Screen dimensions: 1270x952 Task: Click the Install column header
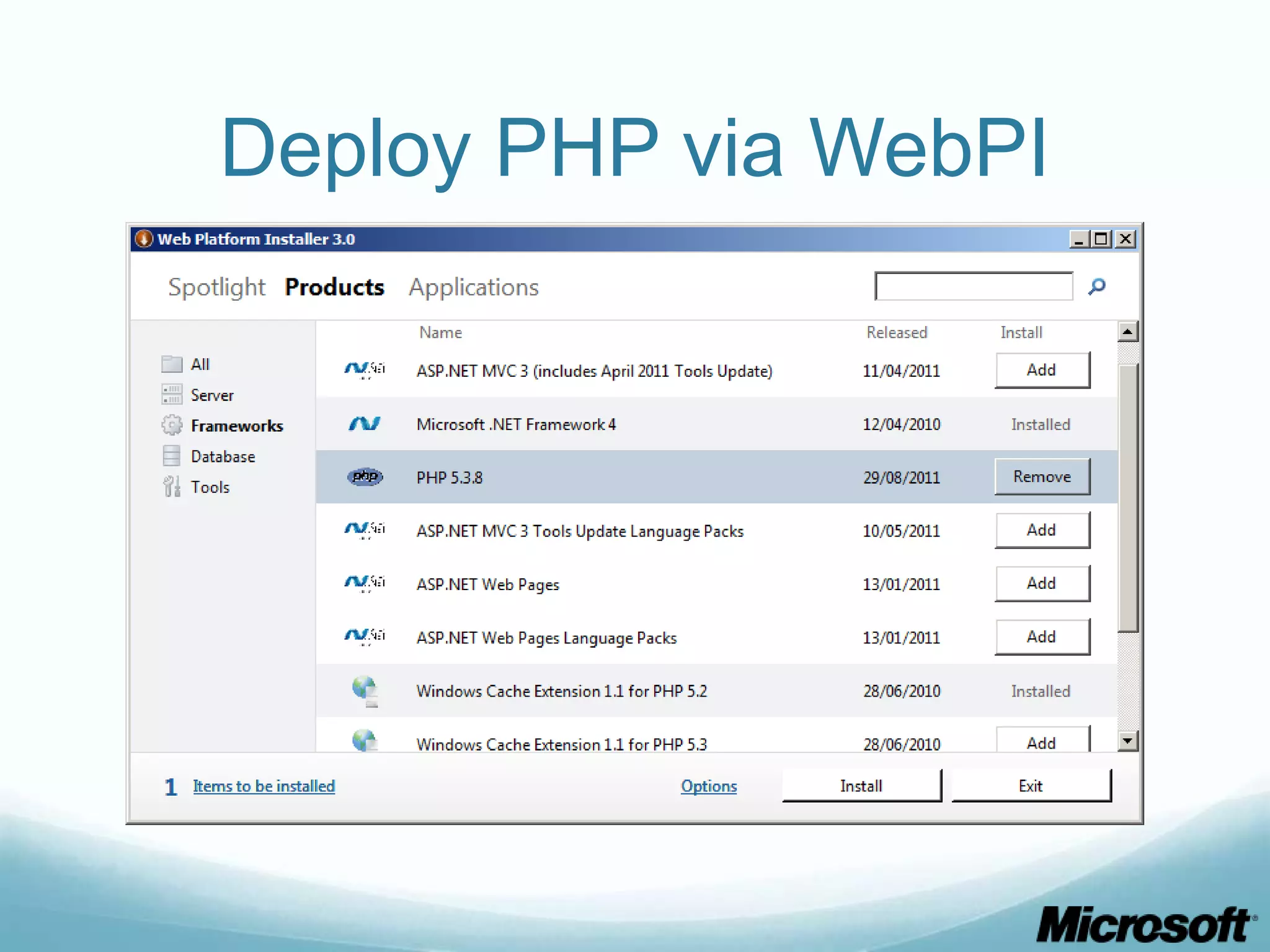pos(1021,333)
